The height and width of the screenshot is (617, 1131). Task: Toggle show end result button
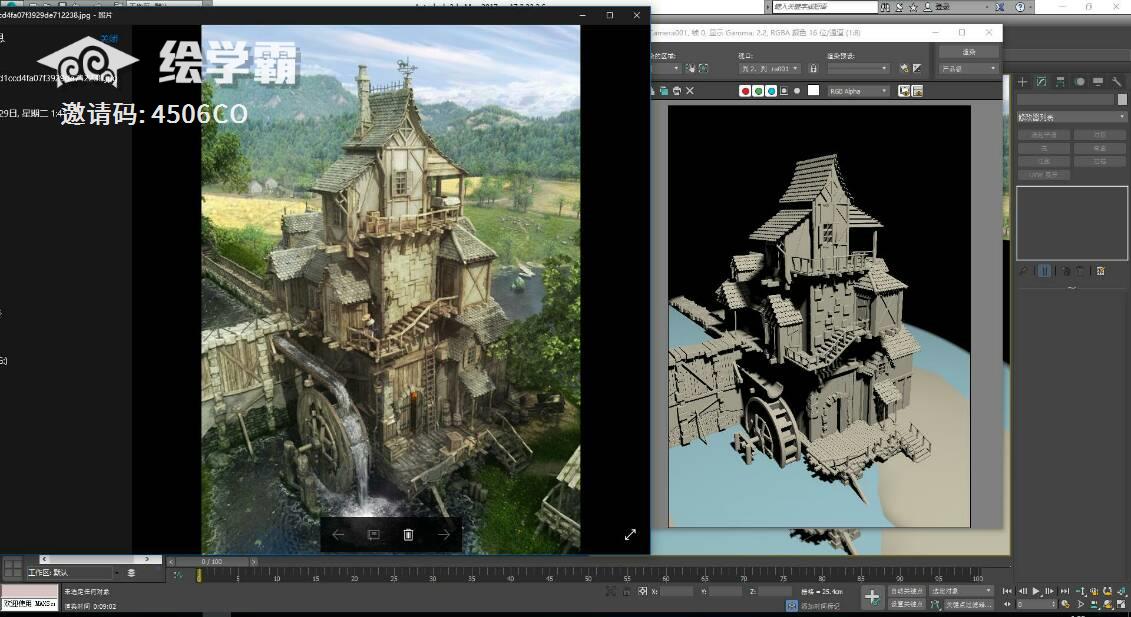click(1044, 271)
